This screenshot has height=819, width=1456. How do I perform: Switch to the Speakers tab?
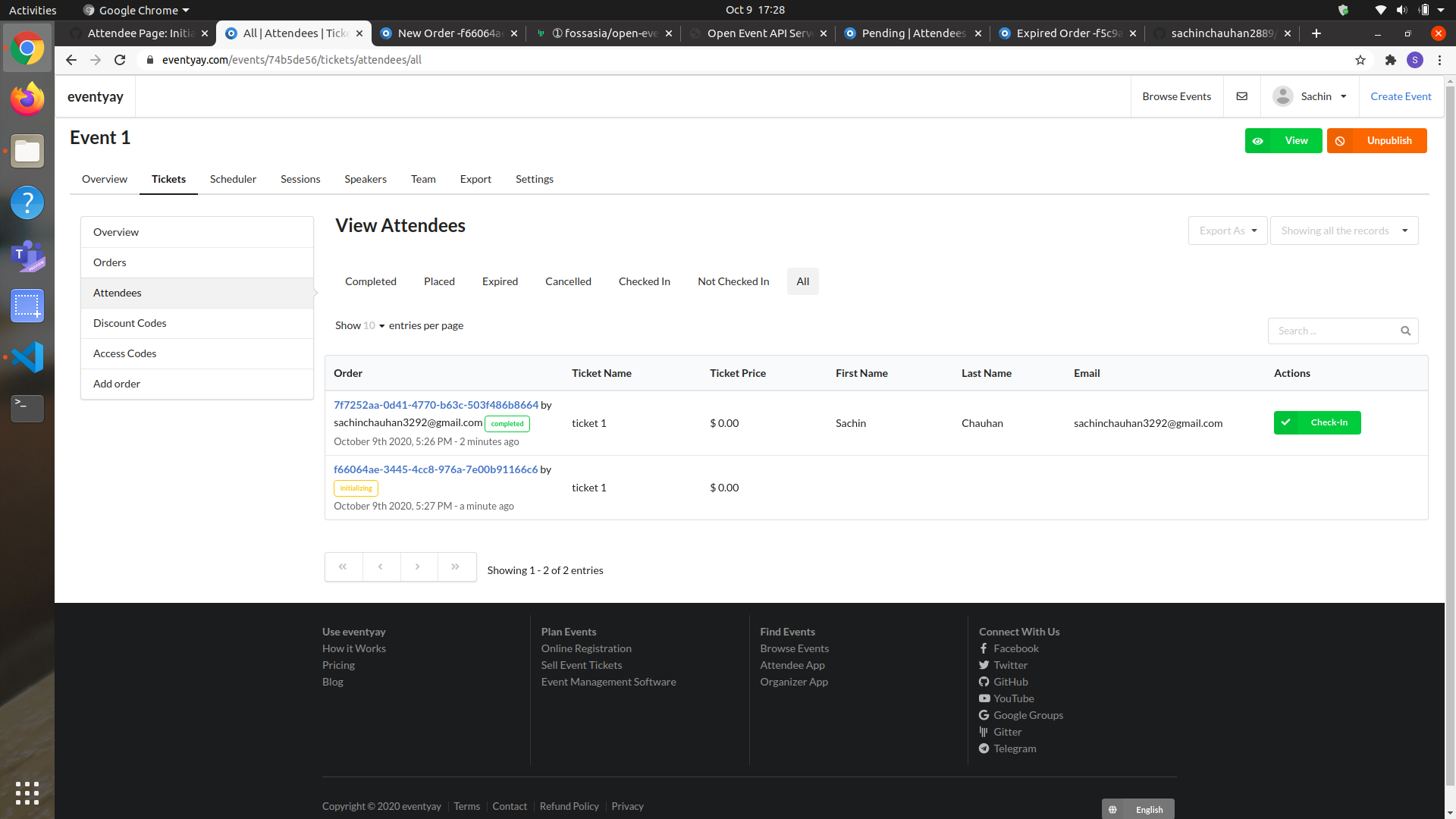[366, 179]
